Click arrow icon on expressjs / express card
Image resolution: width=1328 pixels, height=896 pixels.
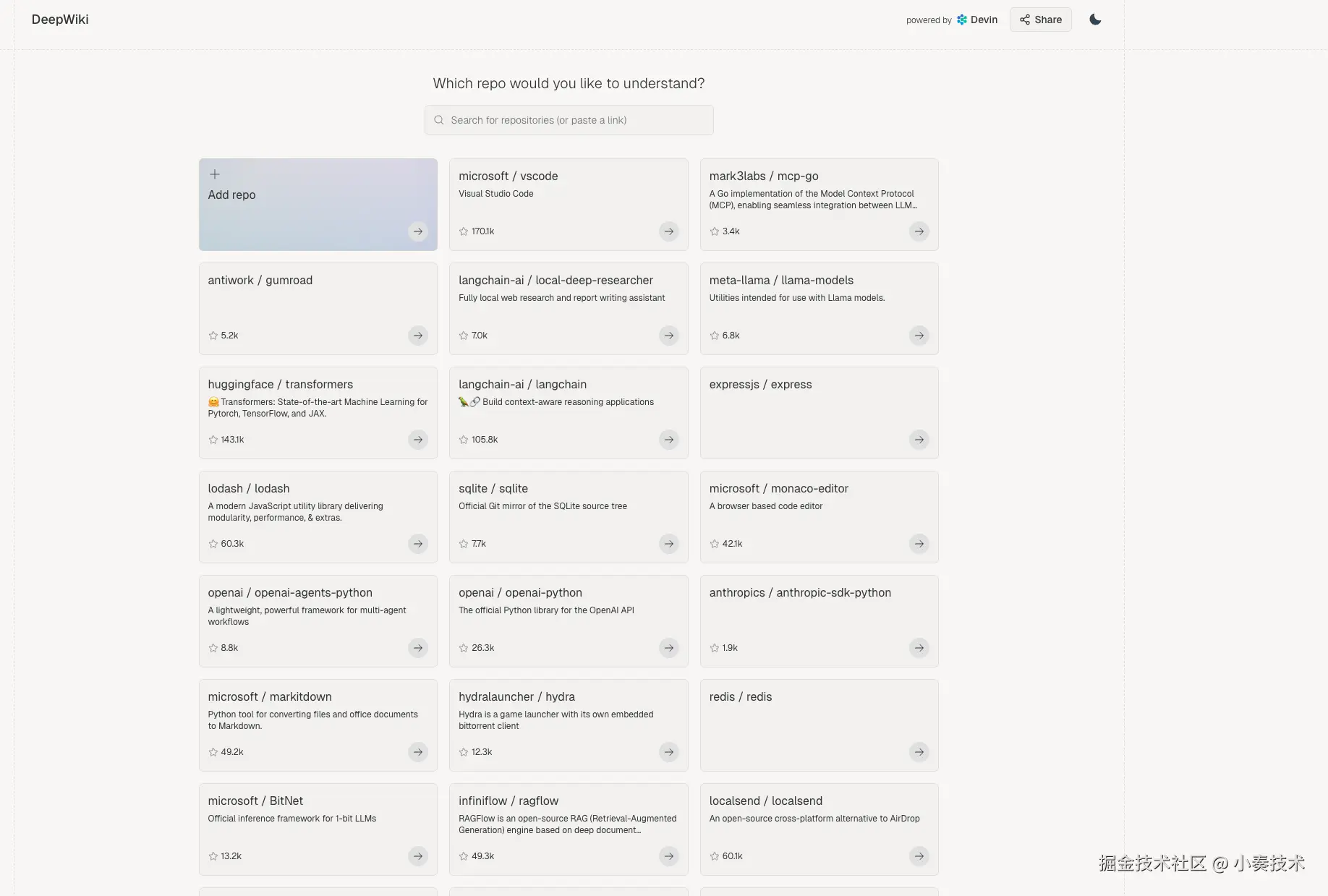(x=919, y=440)
